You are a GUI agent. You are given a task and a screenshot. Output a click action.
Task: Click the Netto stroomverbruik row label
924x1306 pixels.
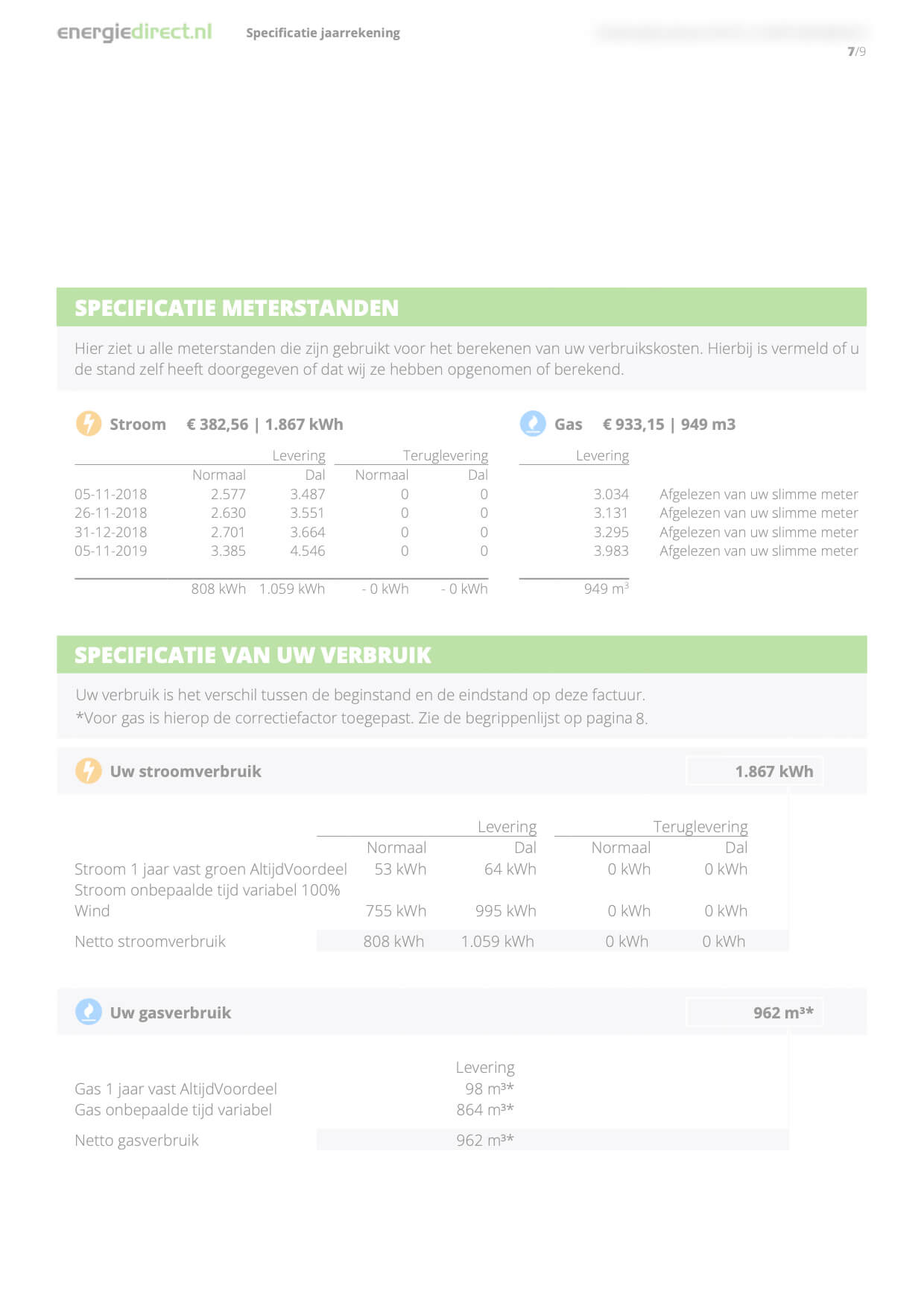(x=150, y=941)
